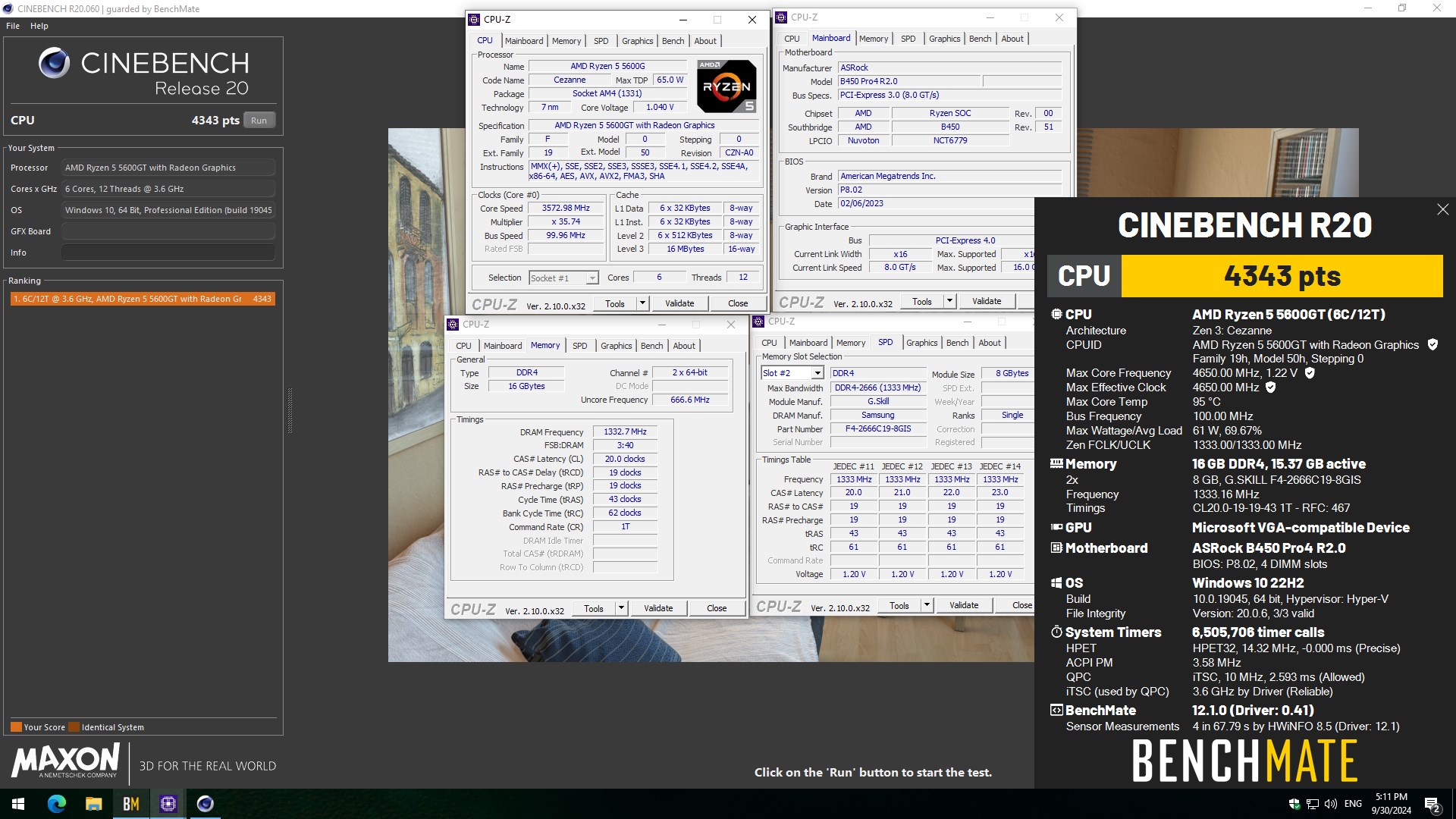Screen dimensions: 1456x819
Task: Click the volume speaker tray icon
Action: [x=1330, y=804]
